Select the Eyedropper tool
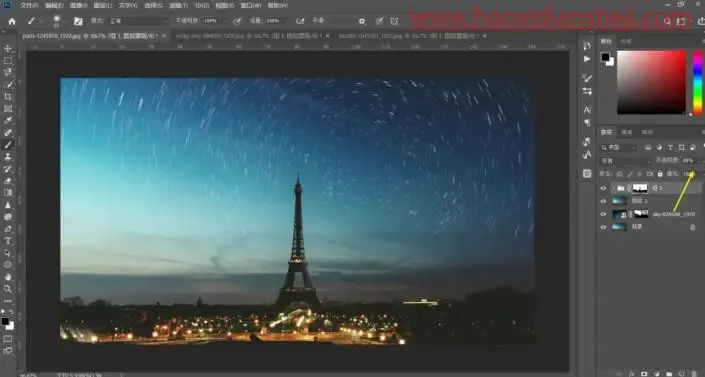705x377 pixels. pyautogui.click(x=8, y=121)
